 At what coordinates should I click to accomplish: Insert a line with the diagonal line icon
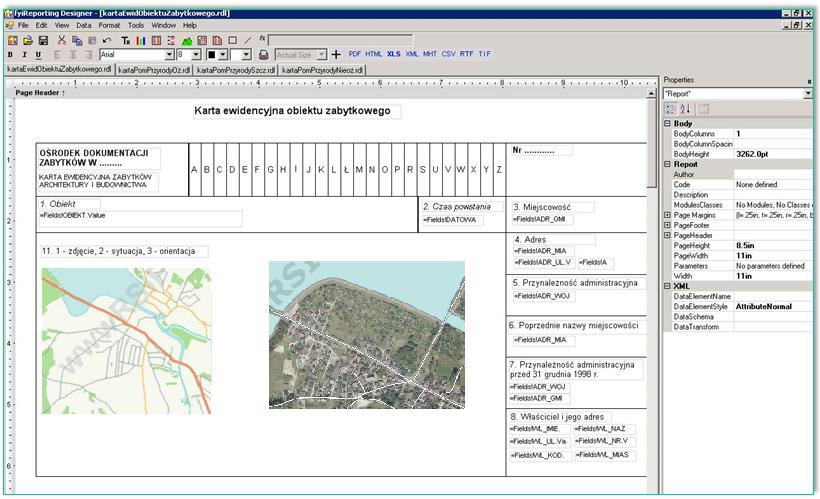click(x=247, y=40)
